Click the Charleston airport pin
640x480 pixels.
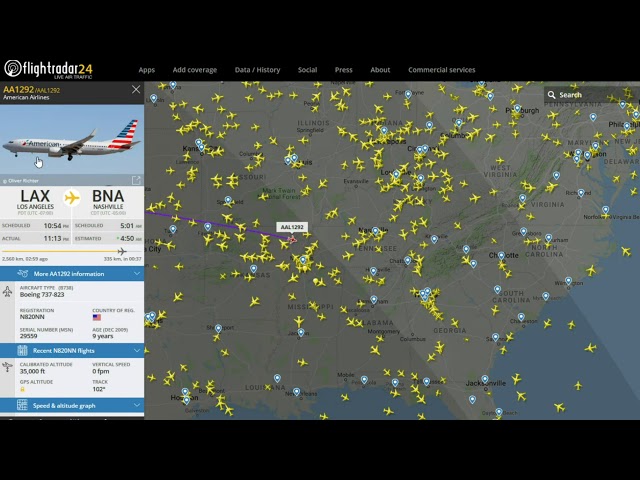pos(521,317)
